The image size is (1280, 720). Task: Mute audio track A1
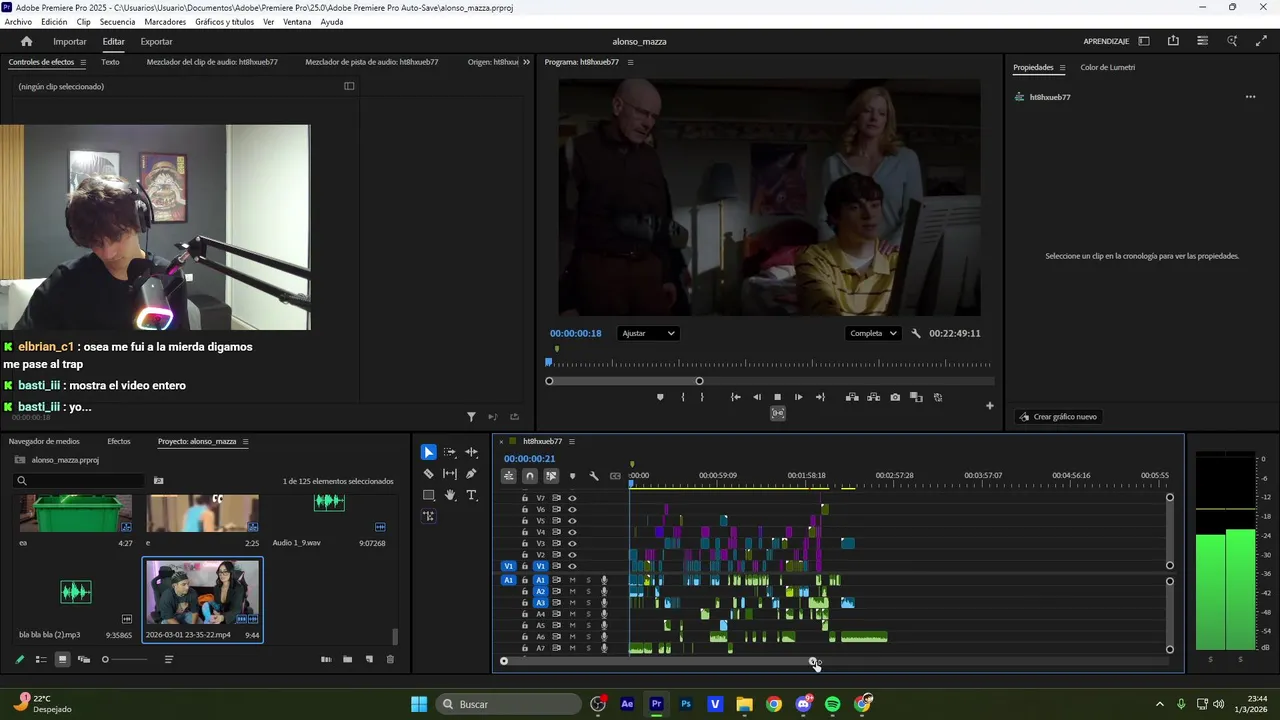point(572,580)
